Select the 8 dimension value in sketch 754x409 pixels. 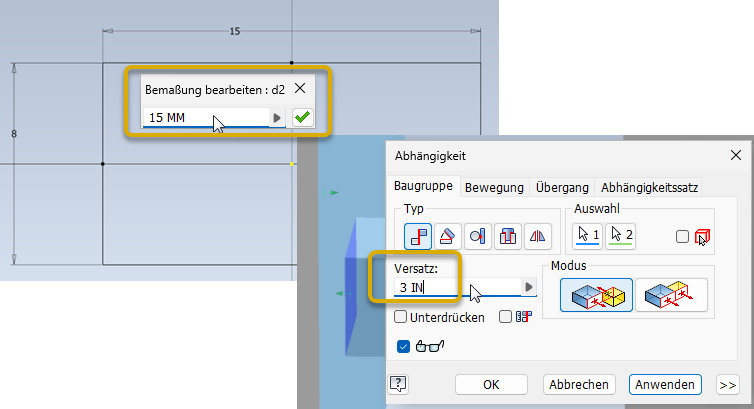[x=14, y=134]
